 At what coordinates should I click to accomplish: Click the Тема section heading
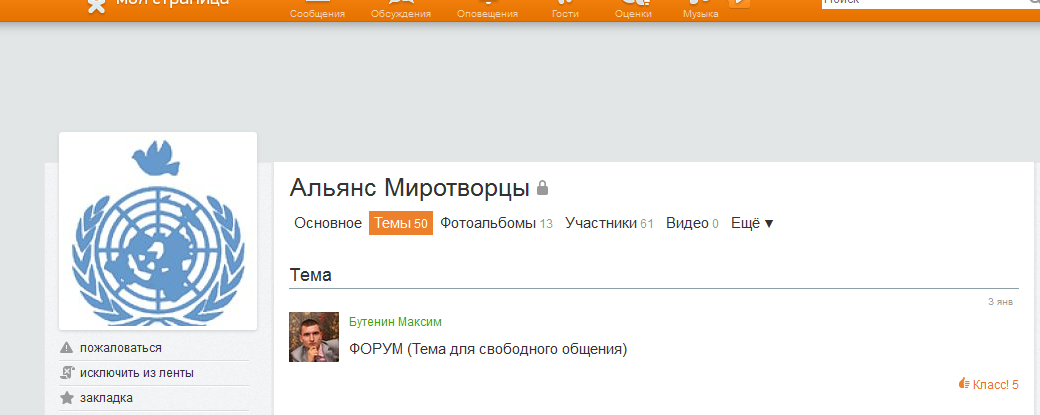(310, 274)
